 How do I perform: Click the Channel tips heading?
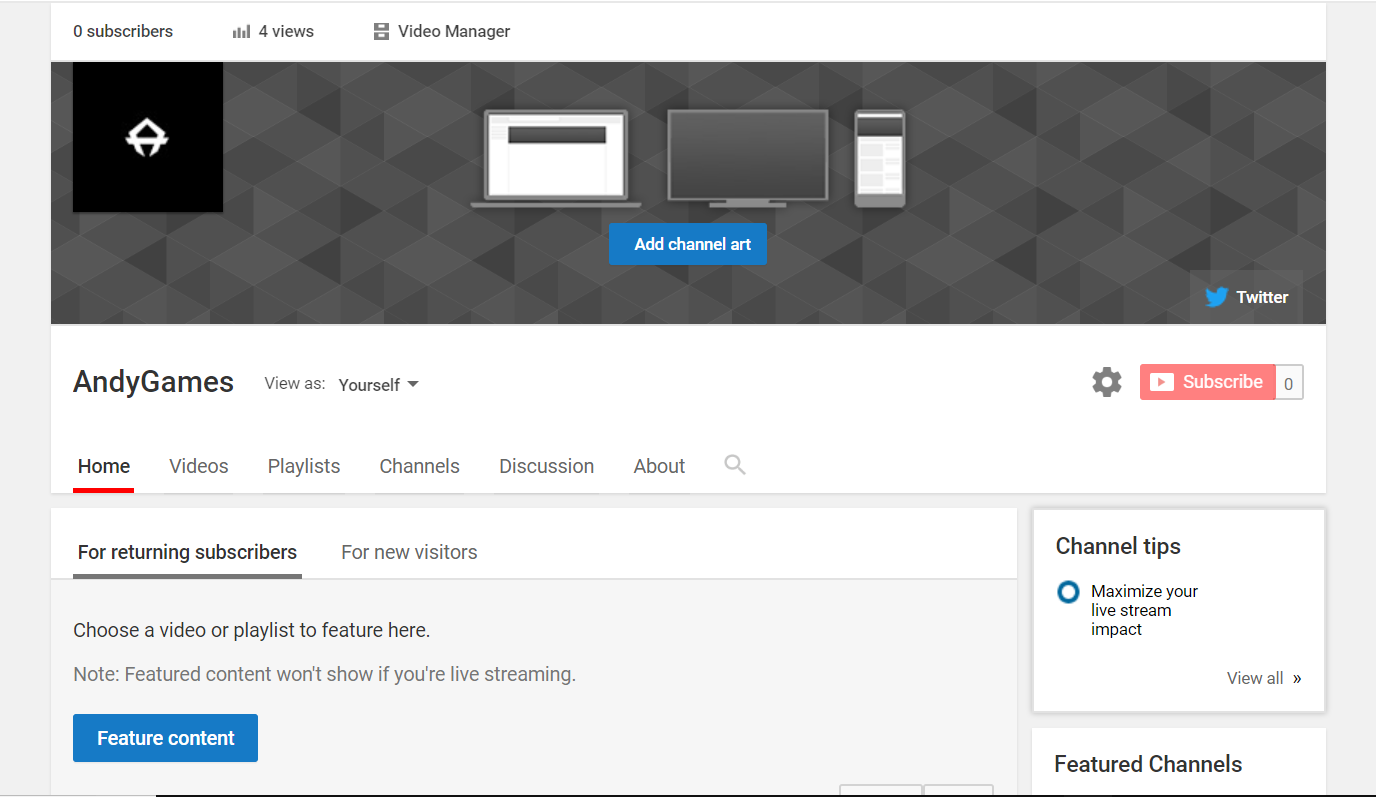pyautogui.click(x=1118, y=546)
